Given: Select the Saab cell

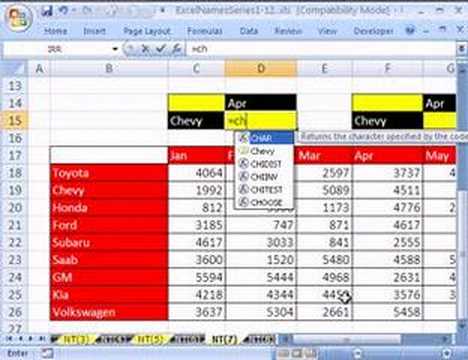Looking at the screenshot, I should click(x=109, y=260).
